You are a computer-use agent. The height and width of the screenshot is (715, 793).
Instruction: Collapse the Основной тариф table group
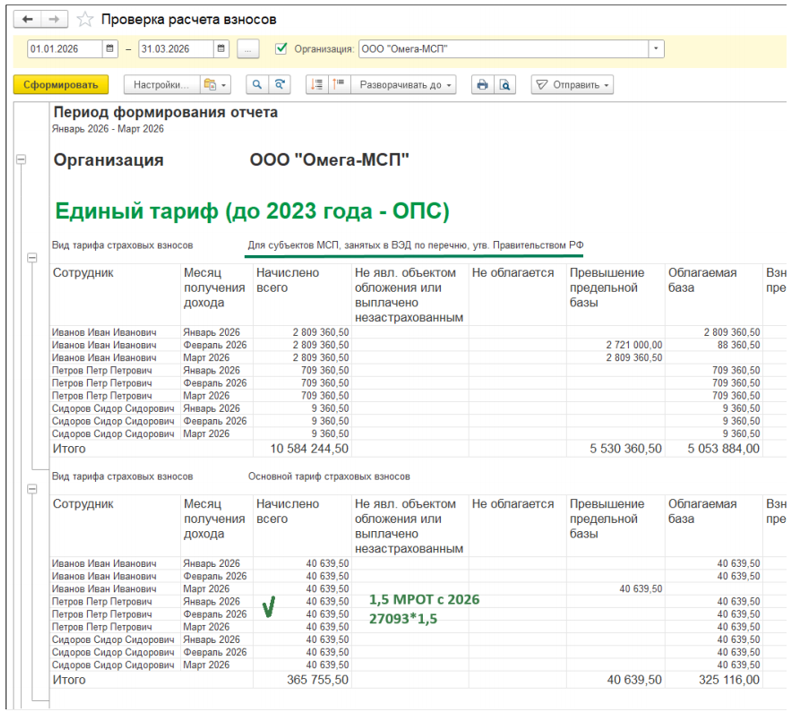[x=30, y=487]
